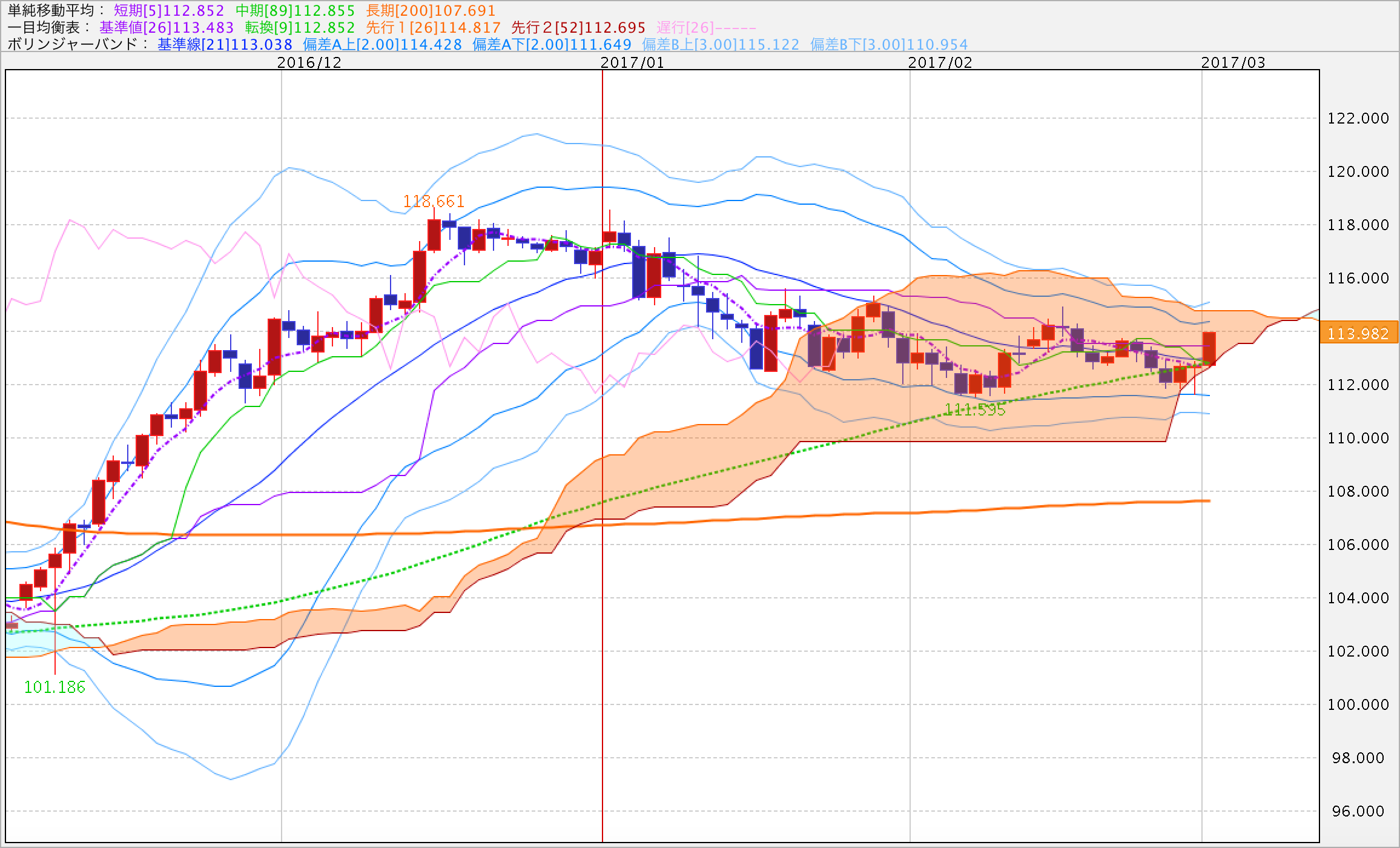
Task: Click the 2016/12 date axis label
Action: point(309,63)
